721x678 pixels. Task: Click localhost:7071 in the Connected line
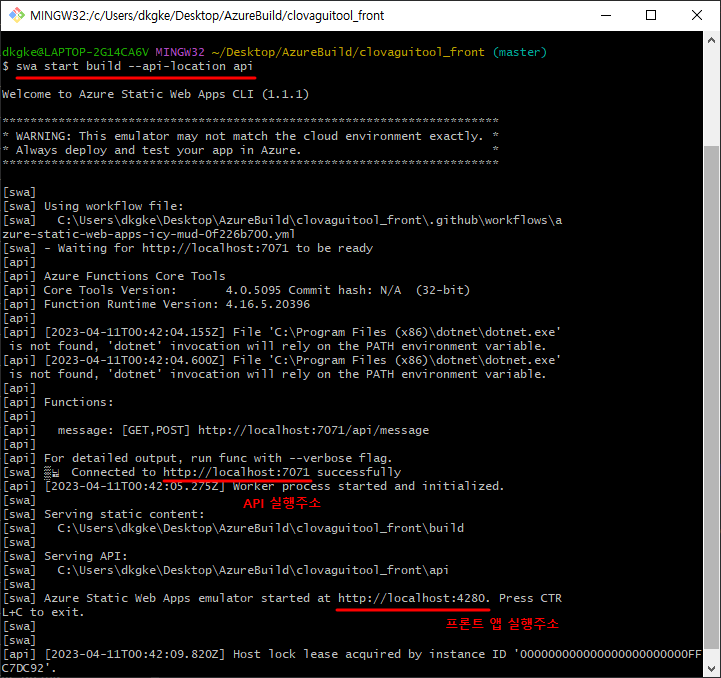(237, 472)
